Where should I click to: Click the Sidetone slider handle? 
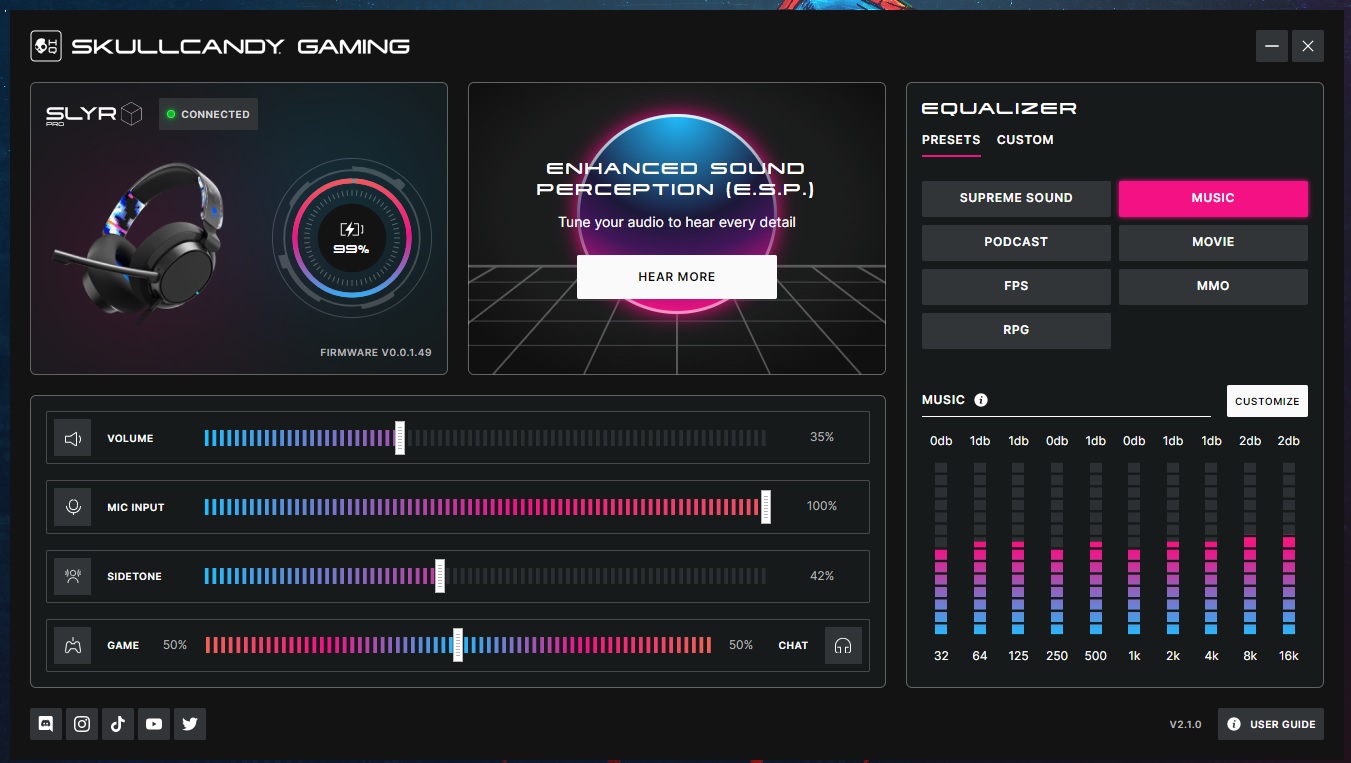pyautogui.click(x=440, y=576)
